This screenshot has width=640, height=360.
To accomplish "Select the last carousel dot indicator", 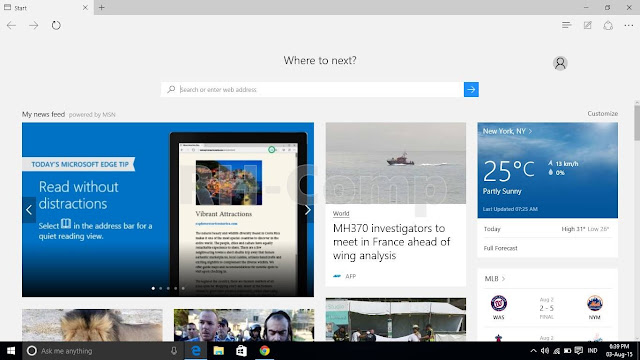I will tap(183, 288).
